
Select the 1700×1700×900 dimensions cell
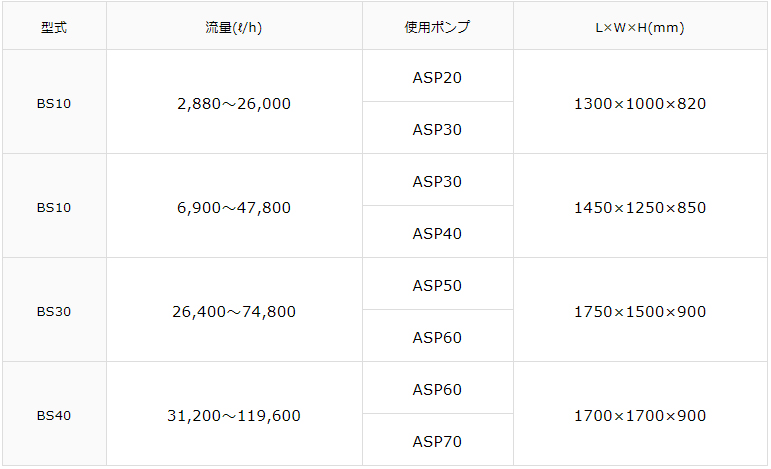click(x=639, y=416)
